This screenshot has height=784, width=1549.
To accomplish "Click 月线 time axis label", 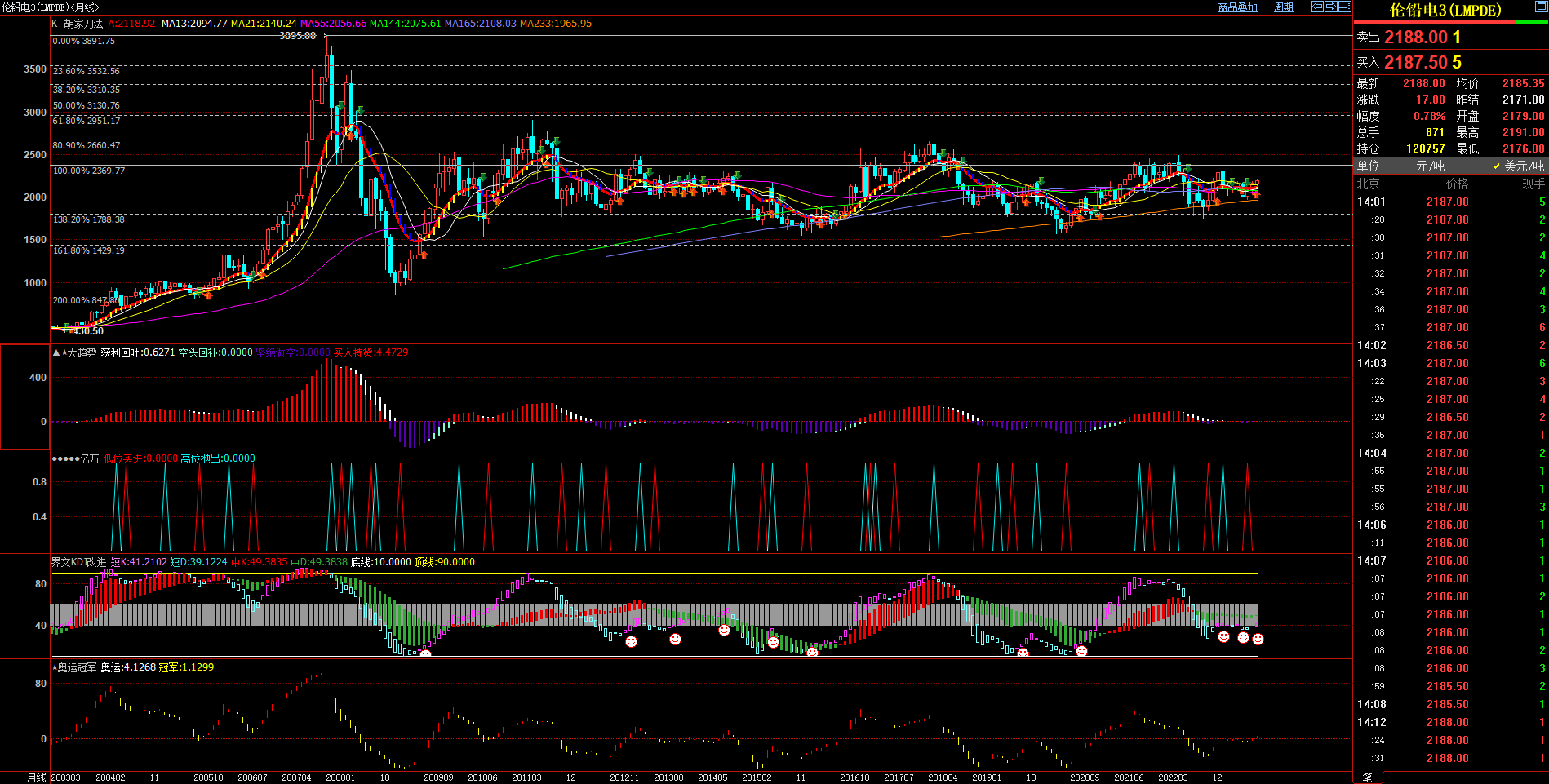I will click(37, 777).
